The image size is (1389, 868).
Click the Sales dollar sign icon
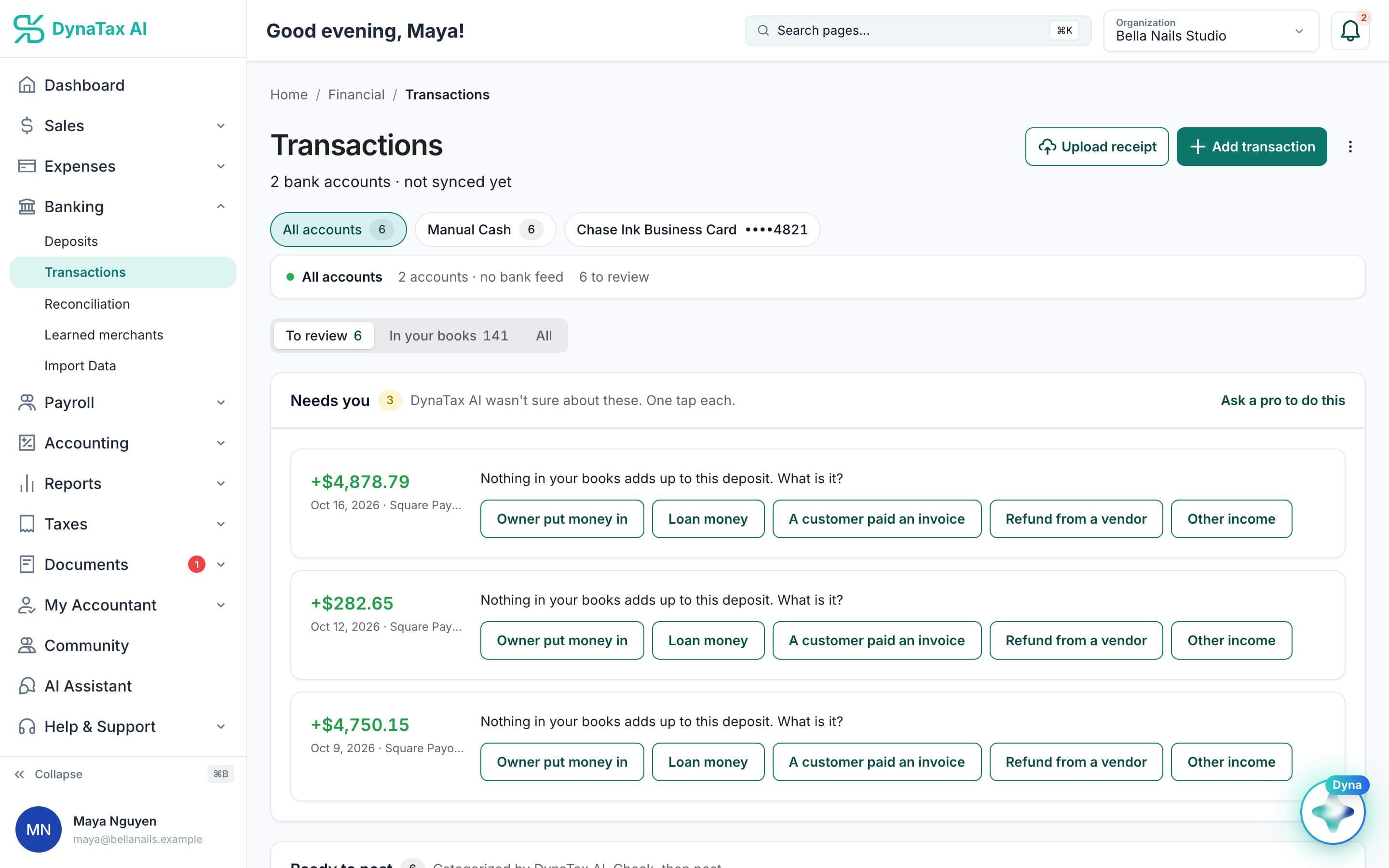coord(27,126)
